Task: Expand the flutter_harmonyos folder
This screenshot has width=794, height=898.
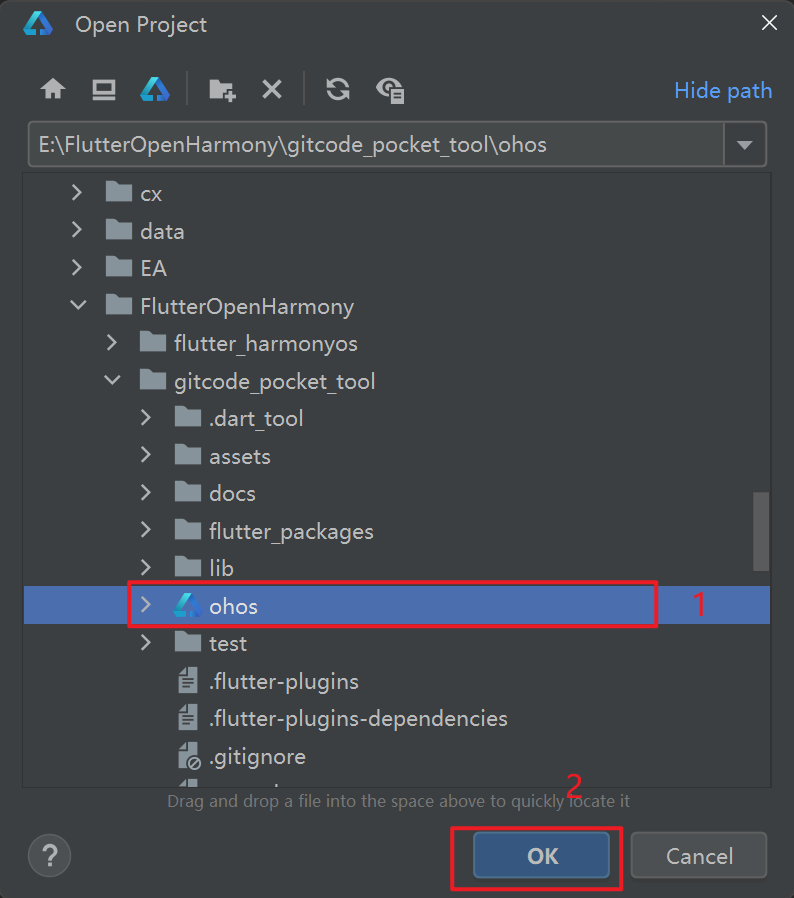Action: (x=112, y=342)
